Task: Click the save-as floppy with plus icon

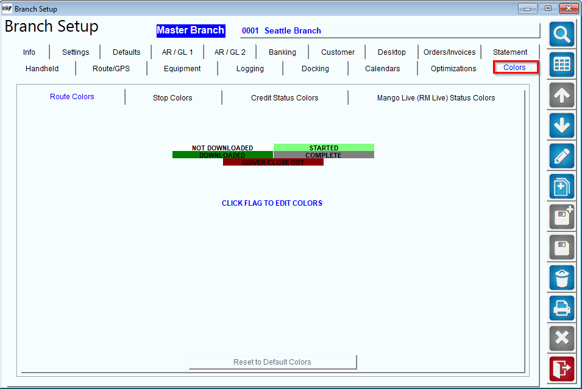Action: coord(562,217)
